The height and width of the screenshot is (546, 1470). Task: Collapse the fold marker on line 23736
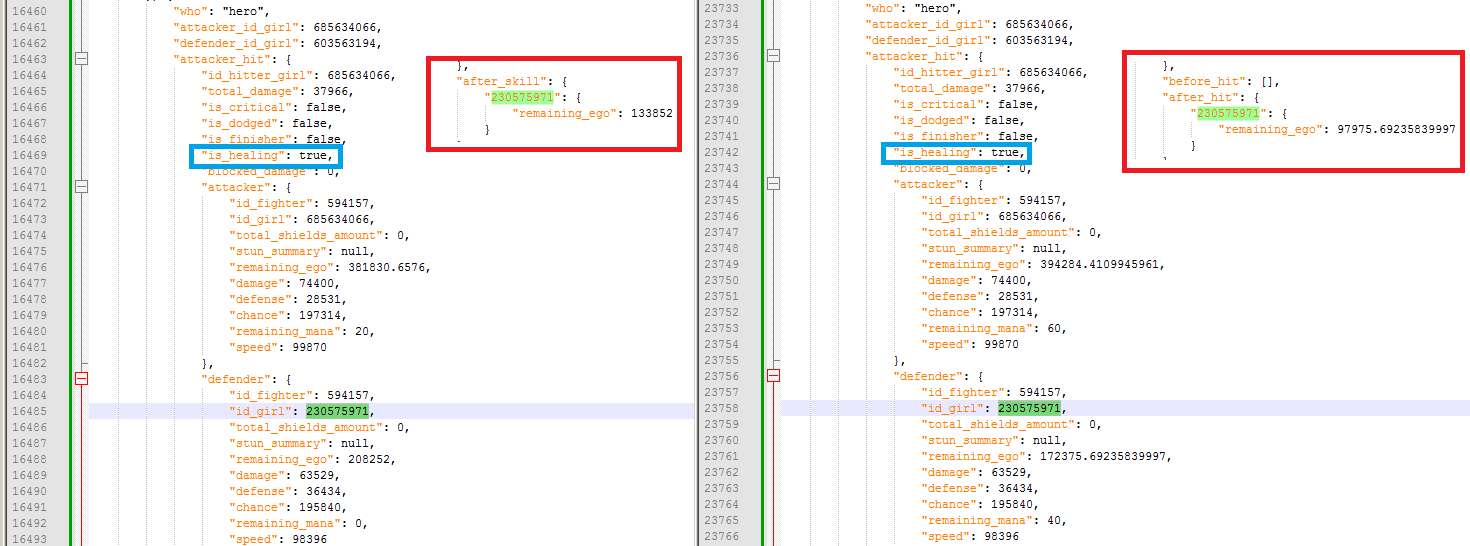coord(774,56)
